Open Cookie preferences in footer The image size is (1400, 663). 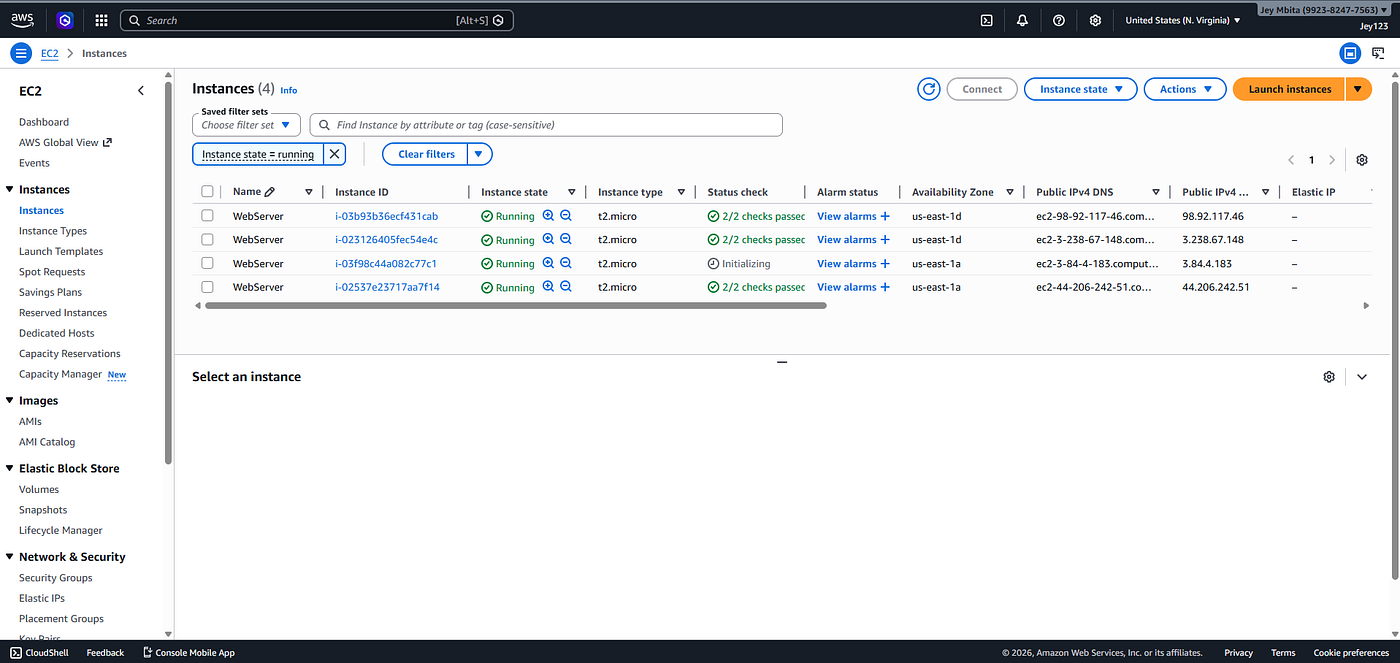(1351, 653)
